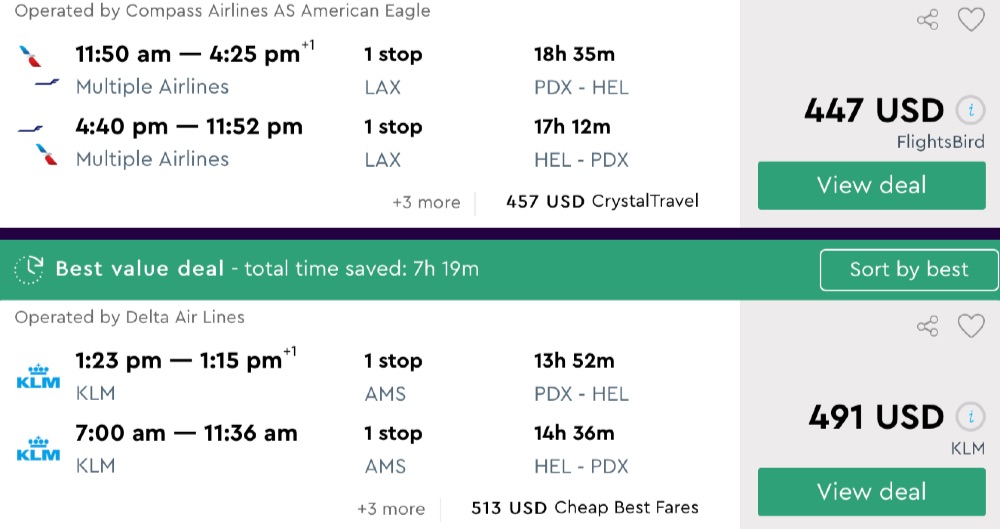The height and width of the screenshot is (529, 1000).
Task: Click the KLM logo on 7:00 am flight
Action: click(x=39, y=448)
